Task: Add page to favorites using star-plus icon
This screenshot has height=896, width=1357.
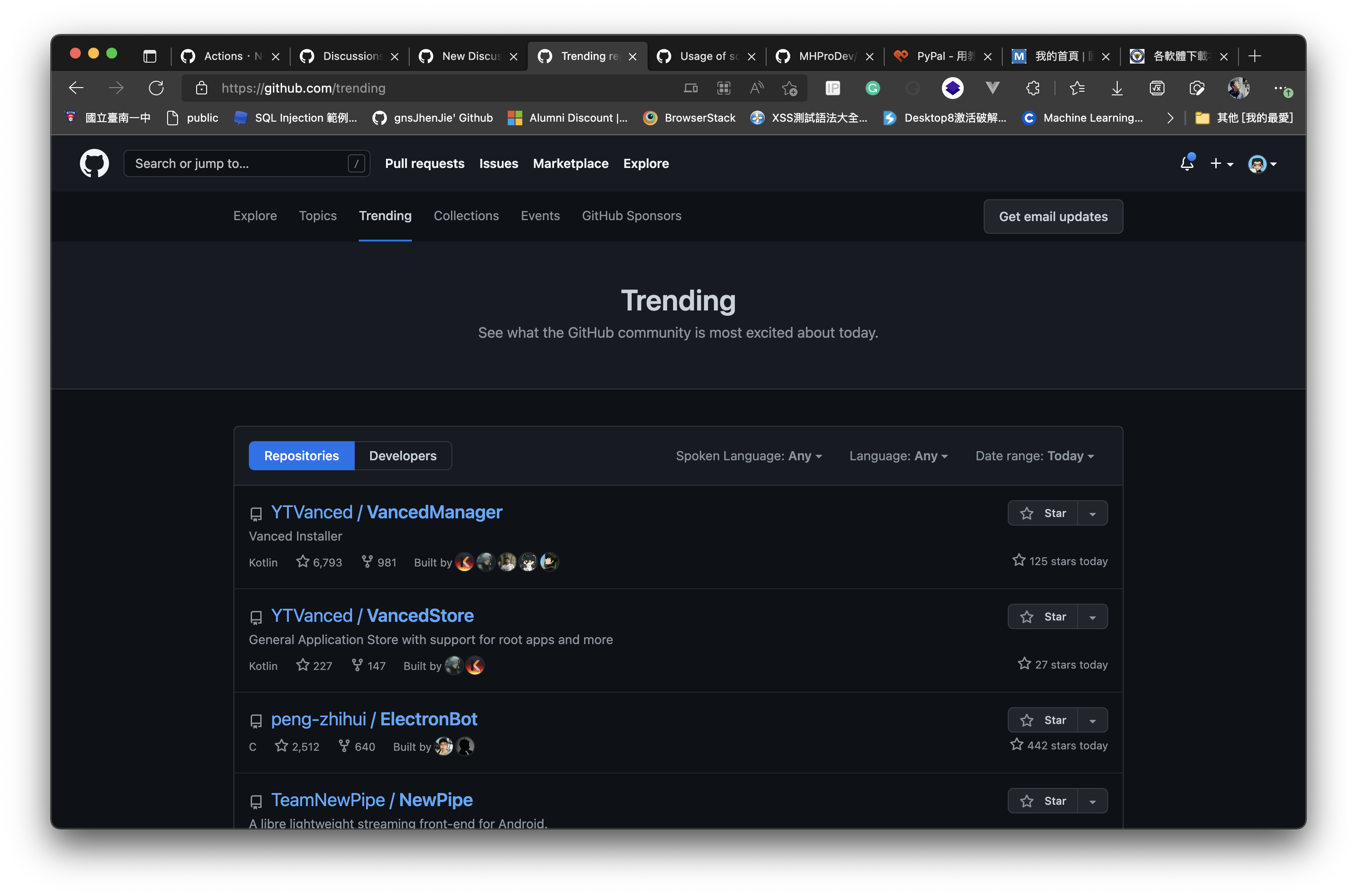Action: click(x=789, y=88)
